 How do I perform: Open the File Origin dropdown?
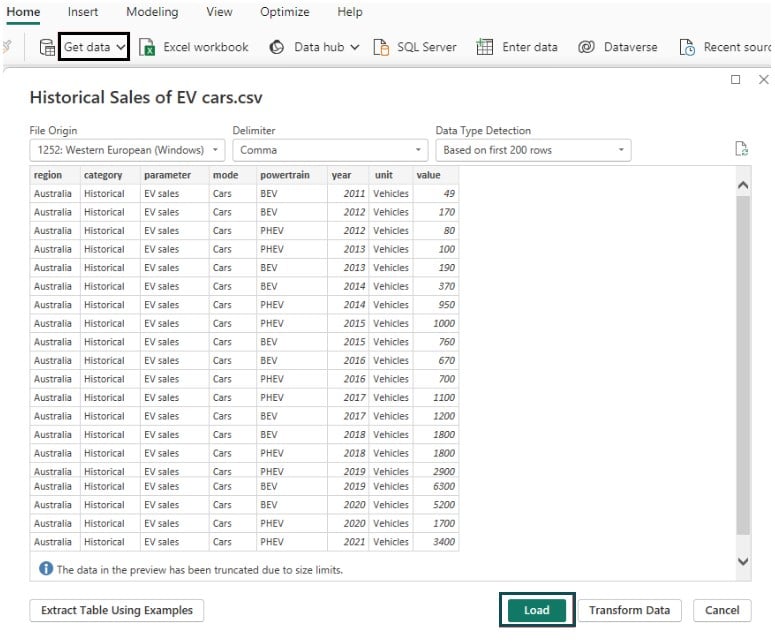pyautogui.click(x=127, y=150)
